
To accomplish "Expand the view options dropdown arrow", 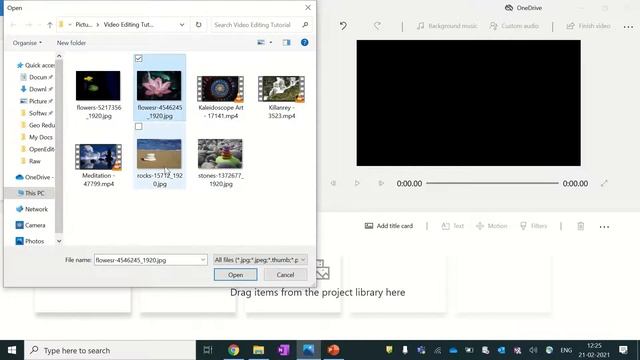I will 271,42.
